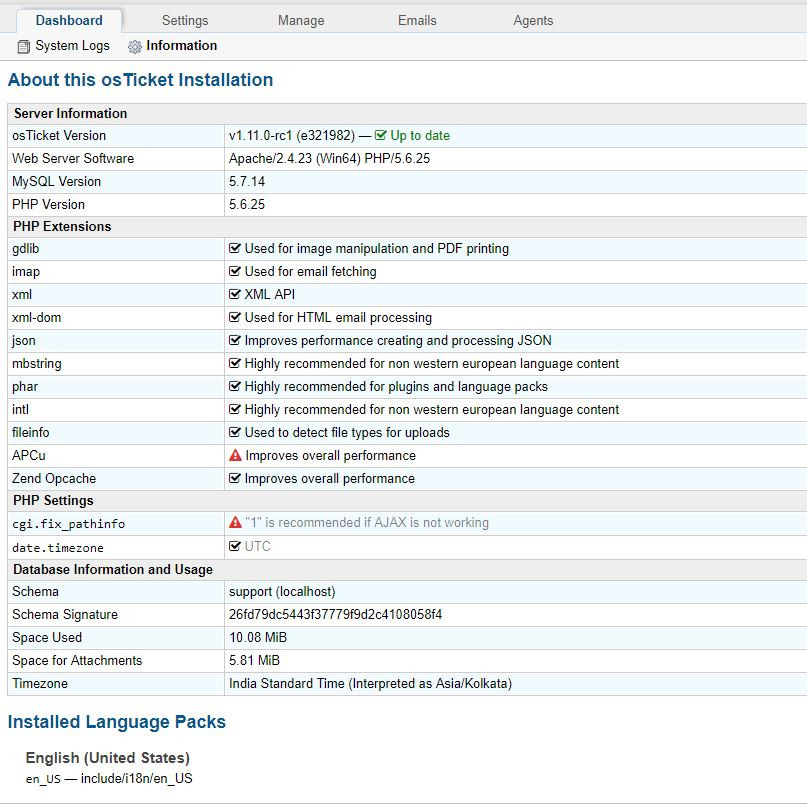Click the 'date.timezone' setting name

click(58, 548)
